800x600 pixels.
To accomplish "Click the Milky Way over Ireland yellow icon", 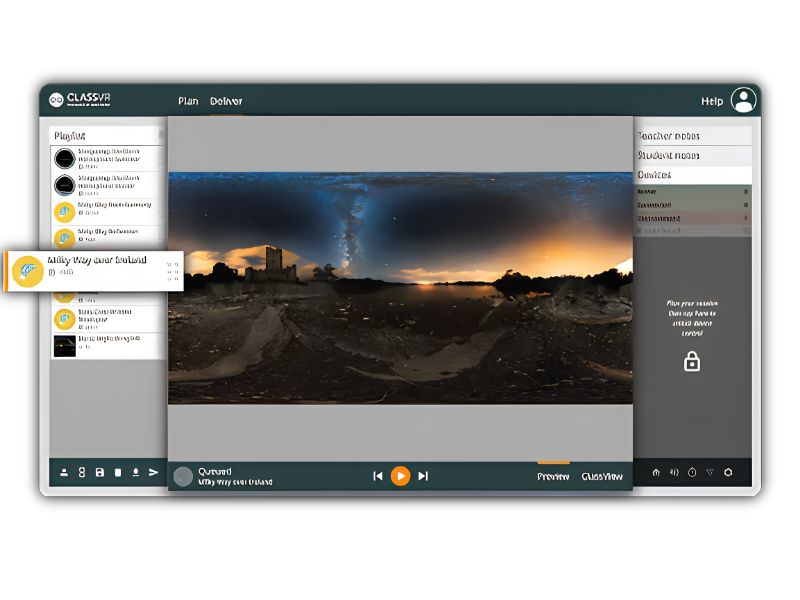I will pos(28,271).
